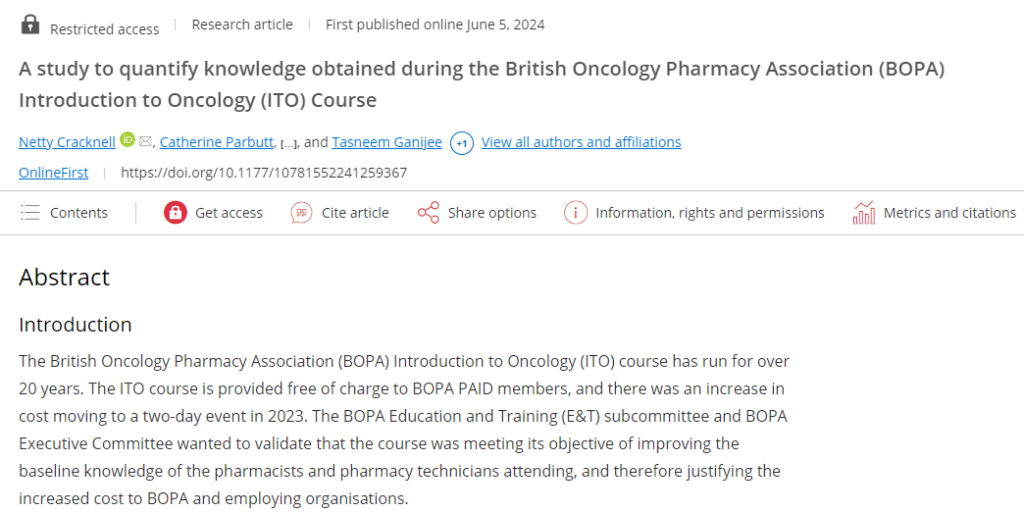
Task: Expand the collapsed author ellipsis
Action: (287, 144)
